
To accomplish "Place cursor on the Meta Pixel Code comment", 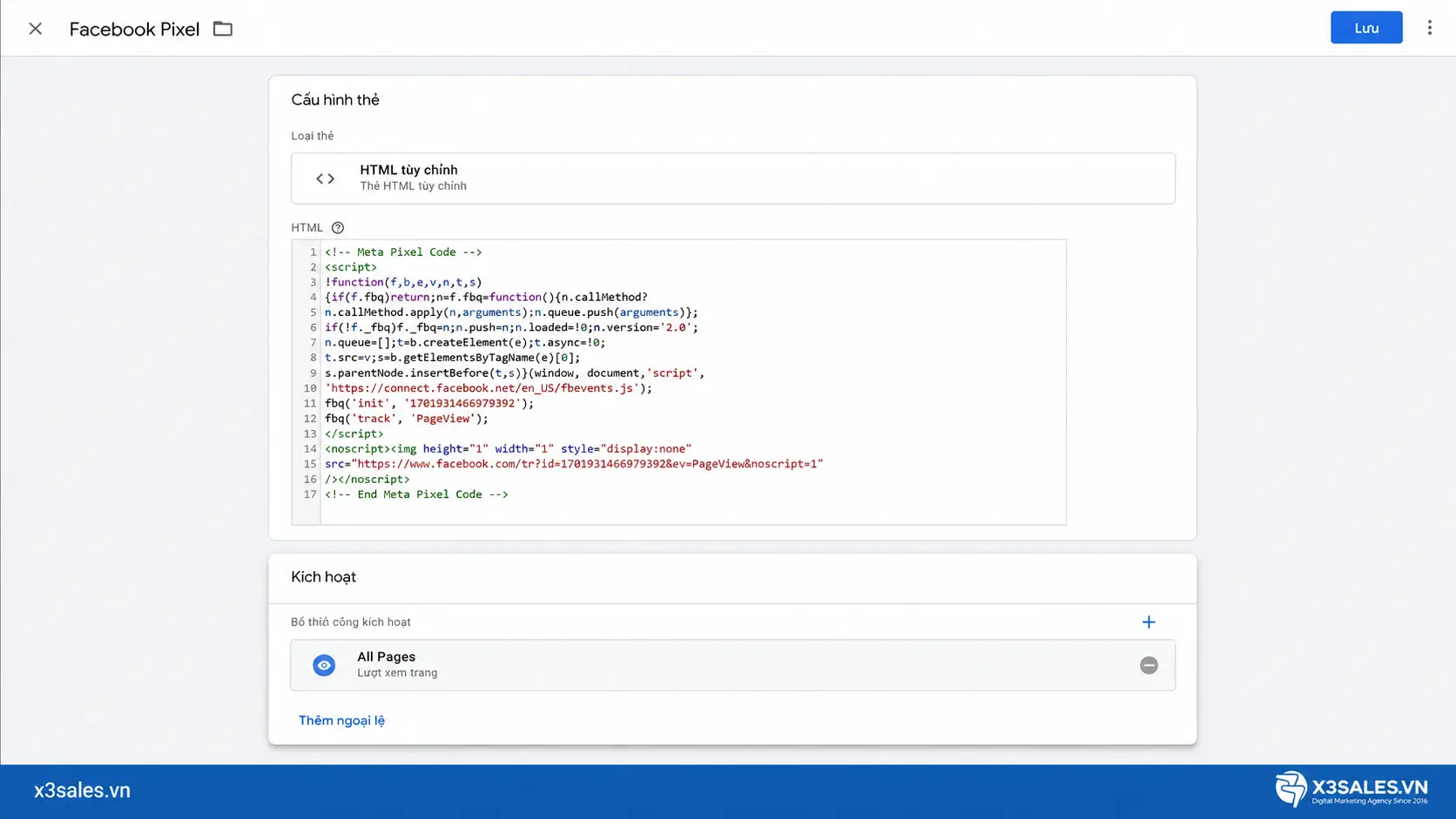I will pyautogui.click(x=403, y=252).
